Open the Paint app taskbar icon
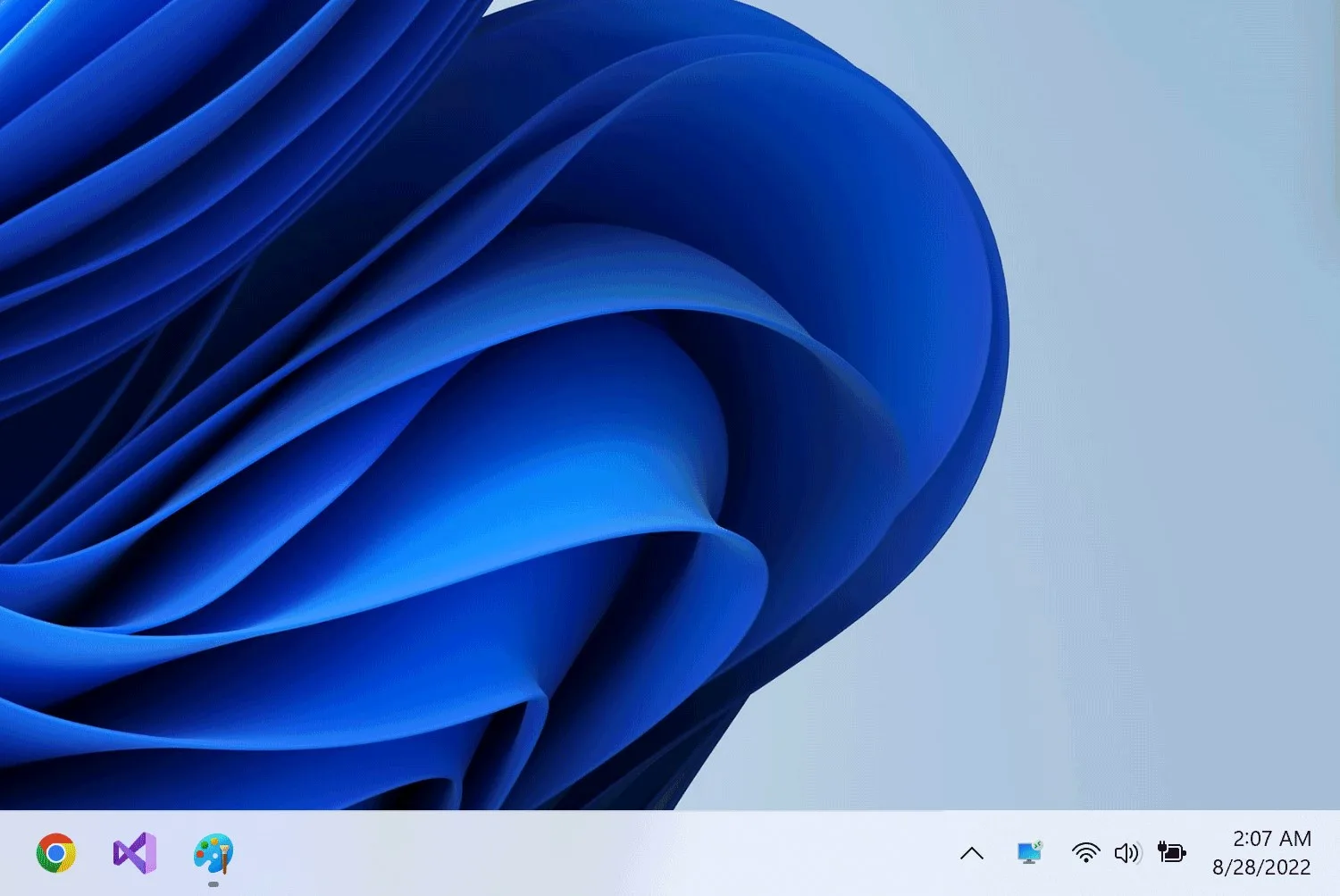The image size is (1340, 896). [214, 854]
